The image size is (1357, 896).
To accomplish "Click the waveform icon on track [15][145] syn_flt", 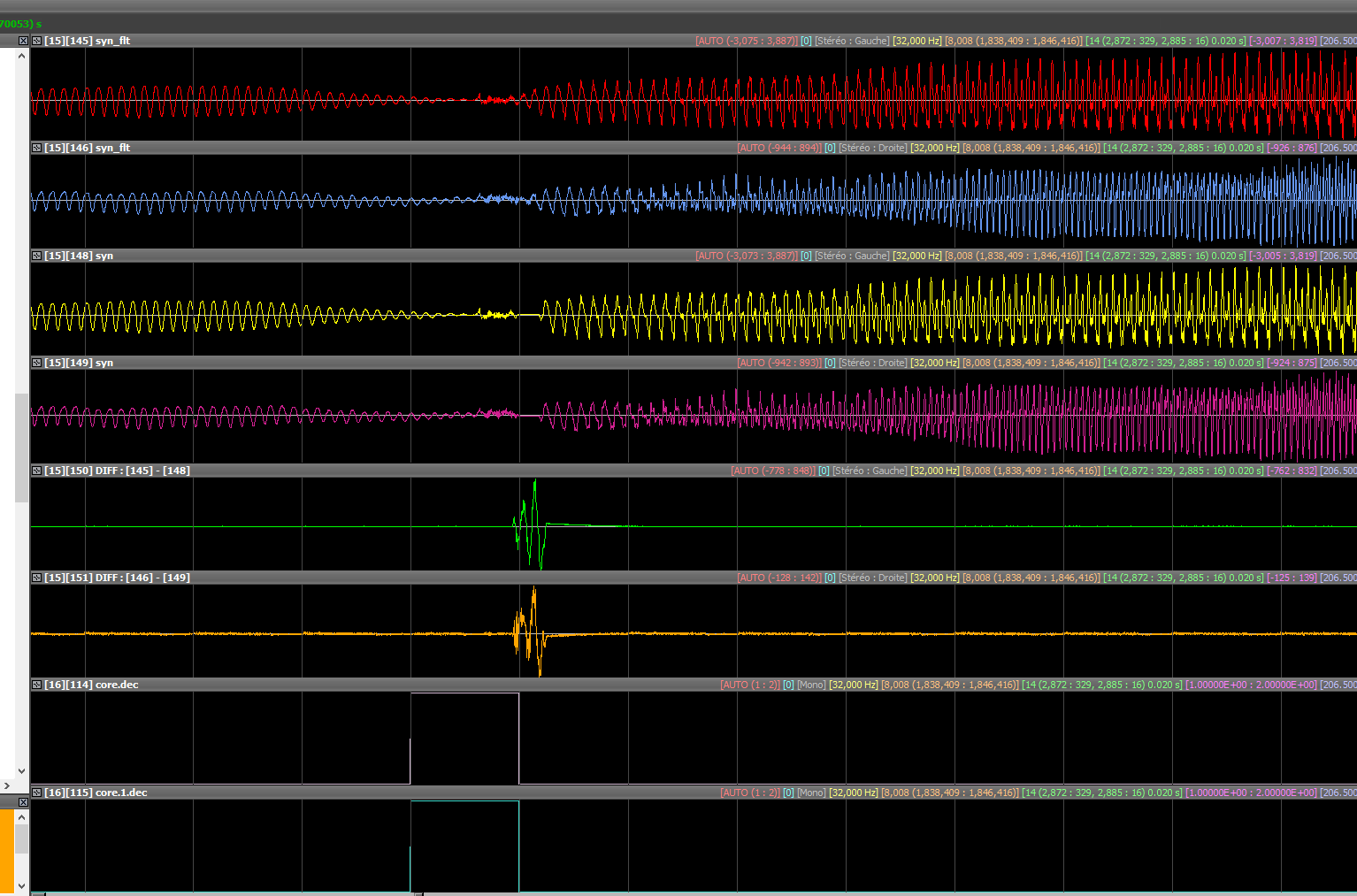I will (37, 41).
